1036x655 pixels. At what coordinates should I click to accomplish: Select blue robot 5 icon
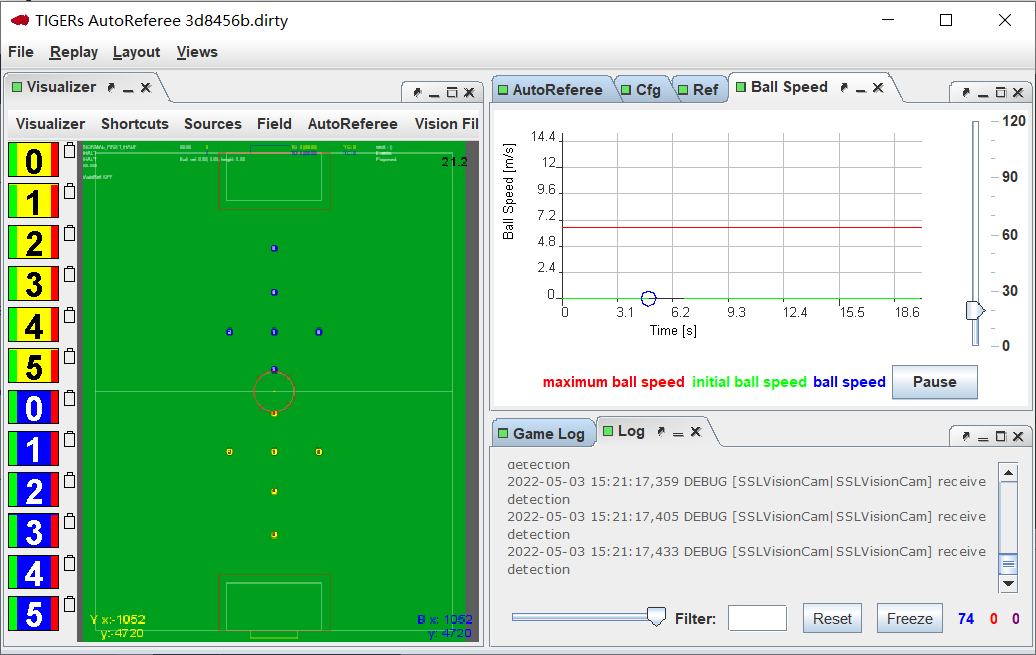coord(33,613)
